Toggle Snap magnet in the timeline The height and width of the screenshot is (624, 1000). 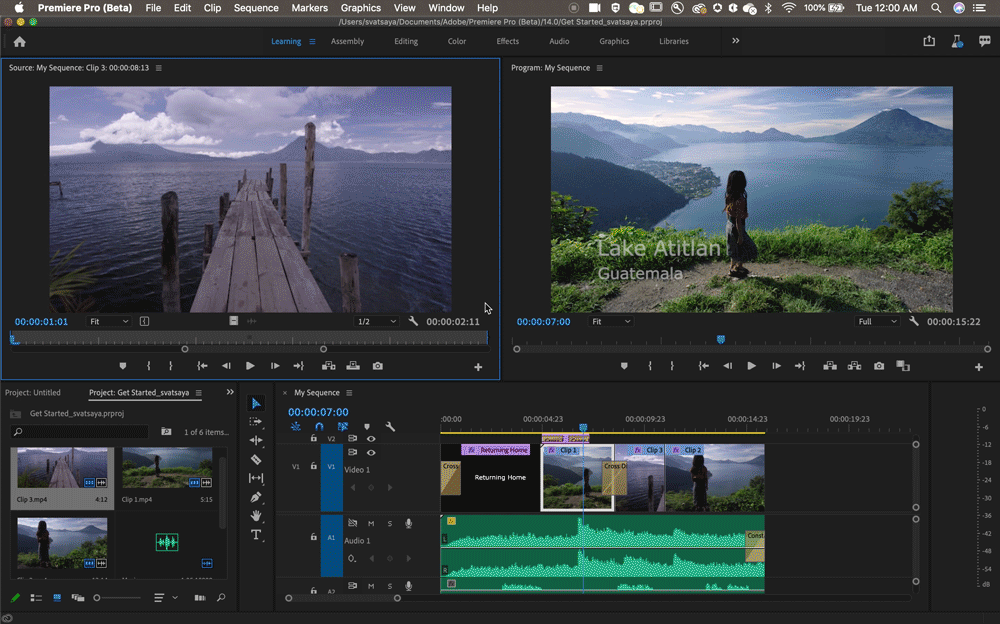pyautogui.click(x=319, y=426)
